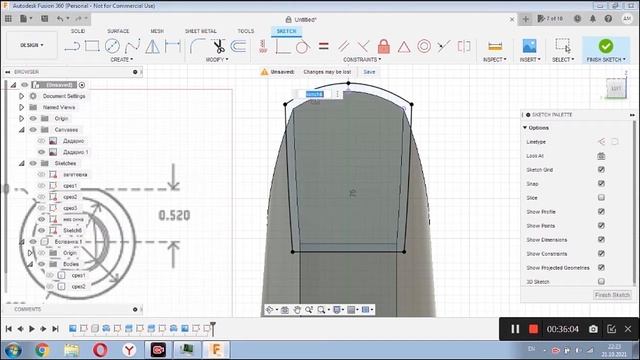Open the SELECT dropdown menu

[x=563, y=60]
